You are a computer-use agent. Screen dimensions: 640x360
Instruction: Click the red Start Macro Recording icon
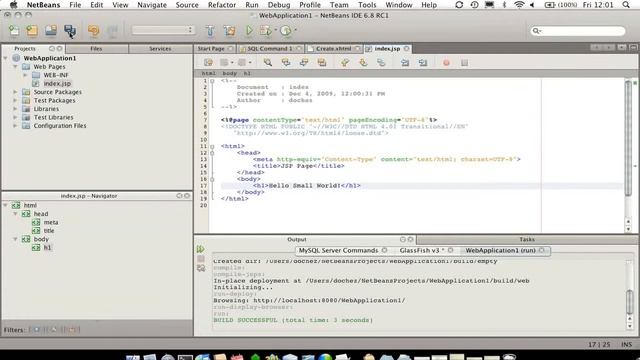coord(446,62)
